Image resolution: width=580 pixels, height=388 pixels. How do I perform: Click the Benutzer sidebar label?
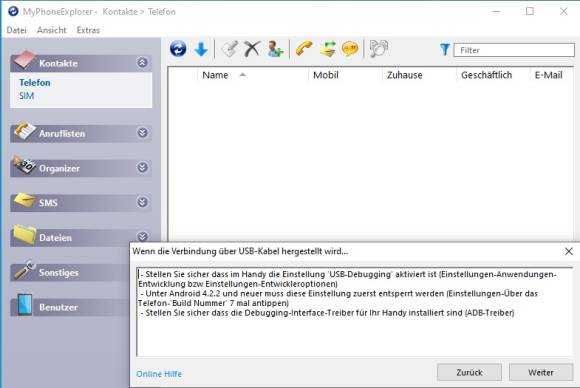(x=58, y=307)
